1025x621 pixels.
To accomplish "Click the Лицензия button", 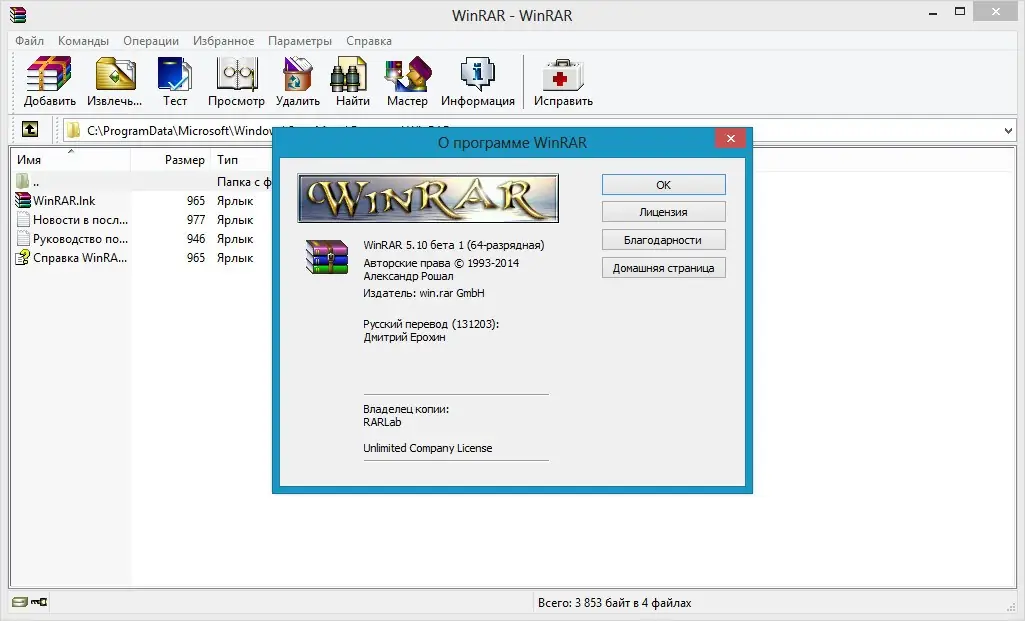I will click(x=663, y=211).
